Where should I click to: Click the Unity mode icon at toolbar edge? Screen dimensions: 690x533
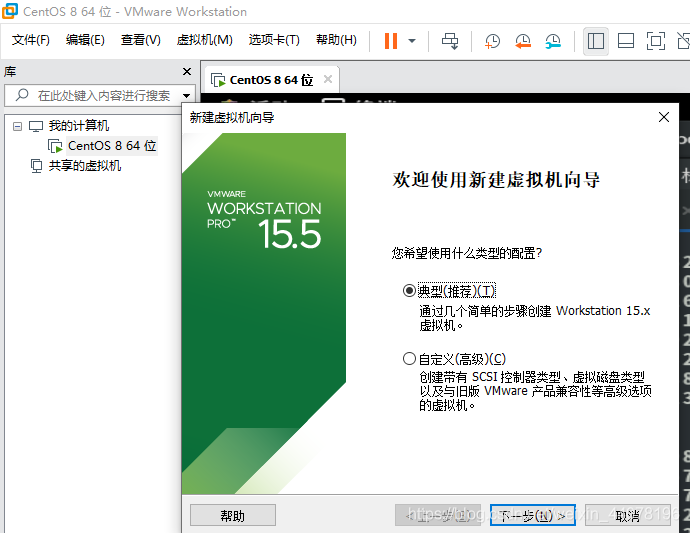pos(683,41)
